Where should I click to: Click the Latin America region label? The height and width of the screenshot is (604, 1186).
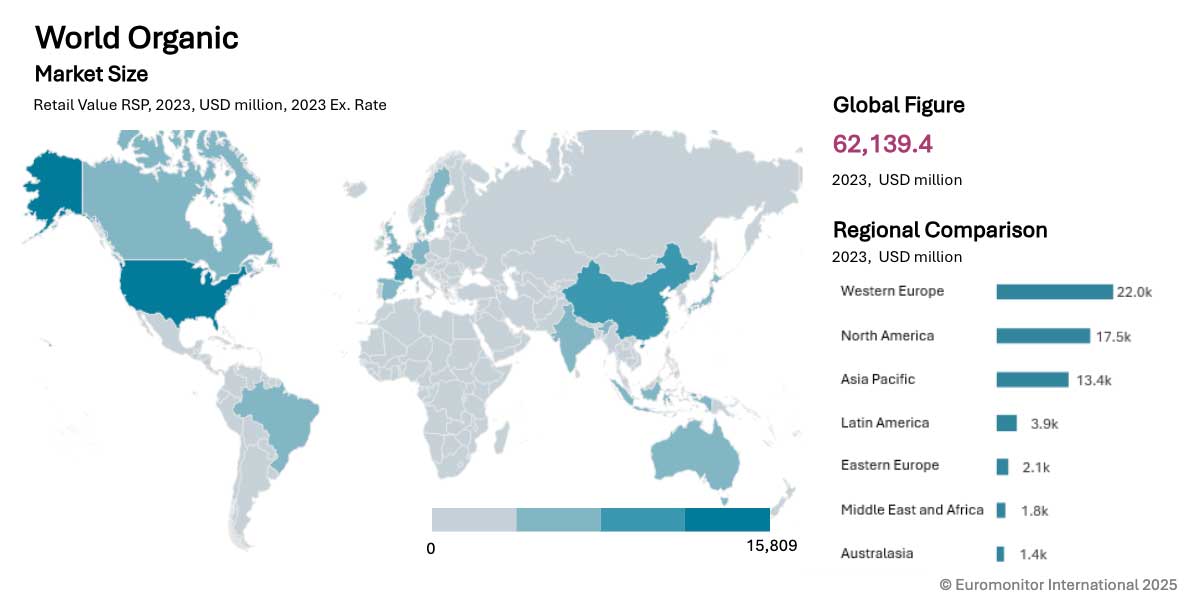coord(885,423)
